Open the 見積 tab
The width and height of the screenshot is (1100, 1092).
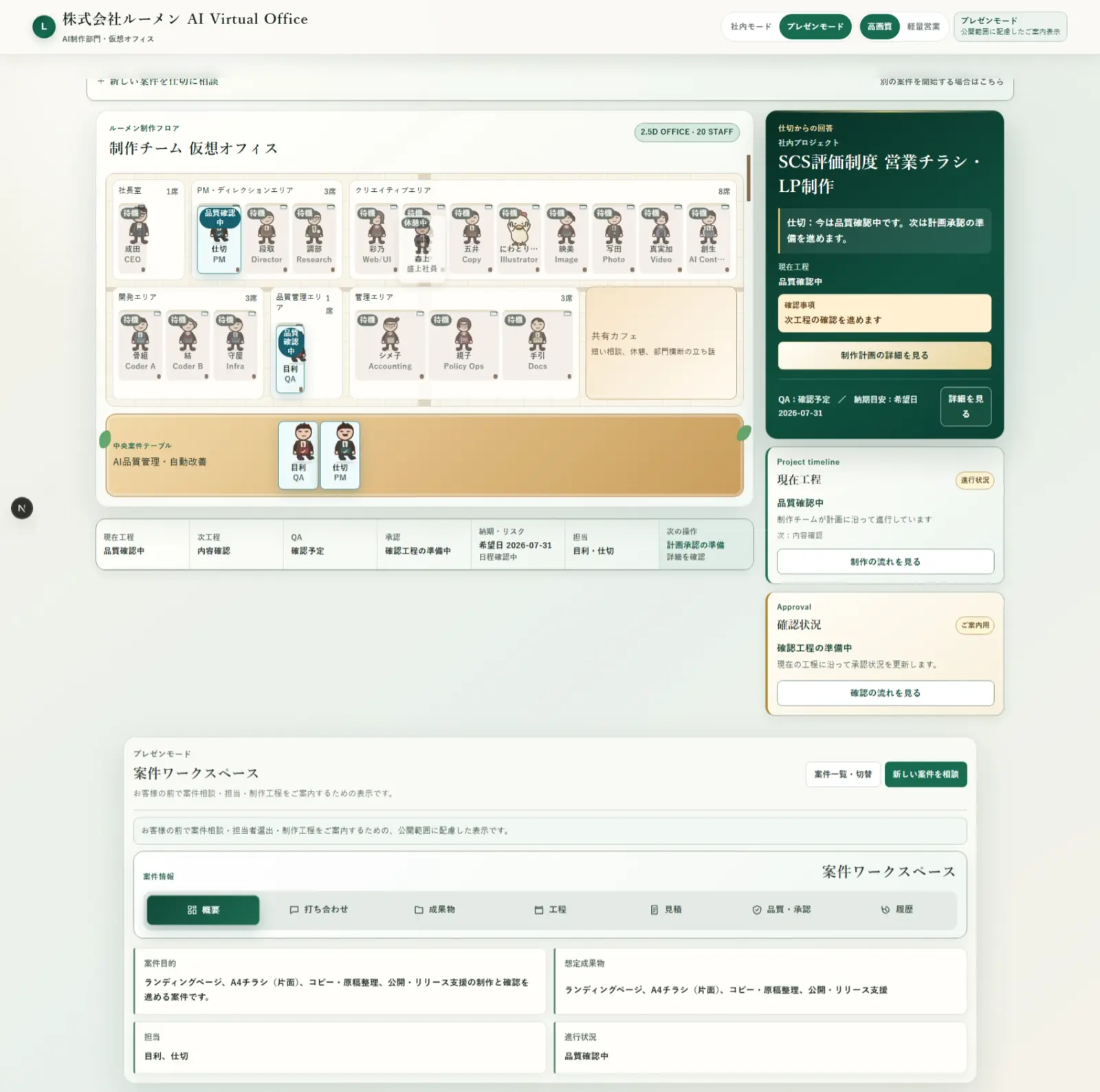[x=666, y=910]
